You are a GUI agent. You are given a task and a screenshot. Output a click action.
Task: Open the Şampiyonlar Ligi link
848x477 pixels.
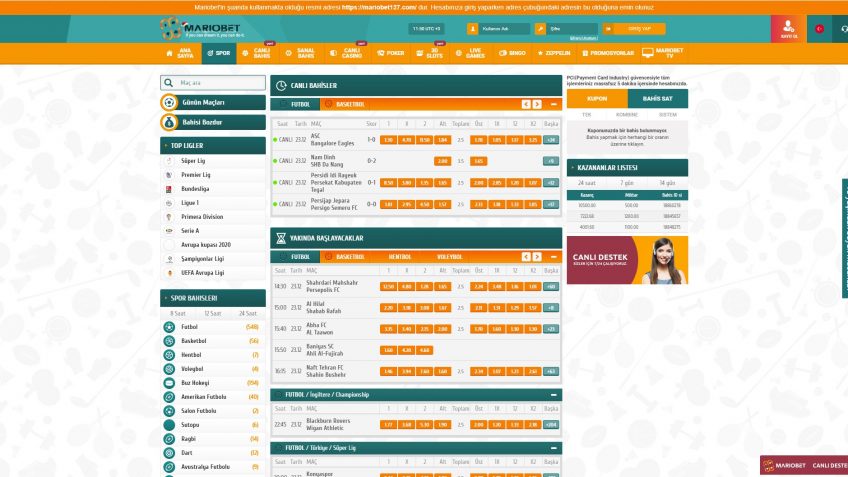pyautogui.click(x=202, y=259)
